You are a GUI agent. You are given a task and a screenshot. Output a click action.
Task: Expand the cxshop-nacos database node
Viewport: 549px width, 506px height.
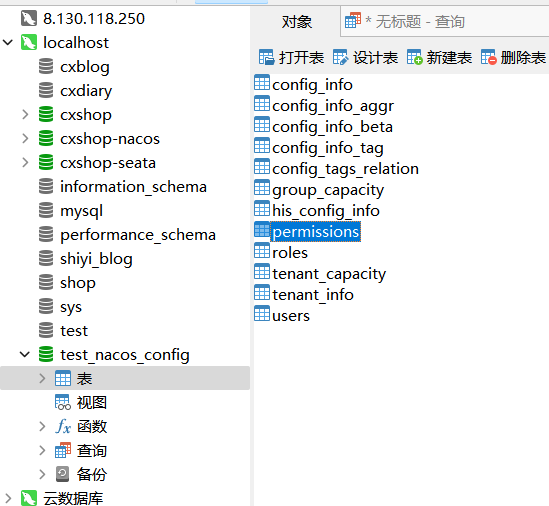(x=25, y=138)
